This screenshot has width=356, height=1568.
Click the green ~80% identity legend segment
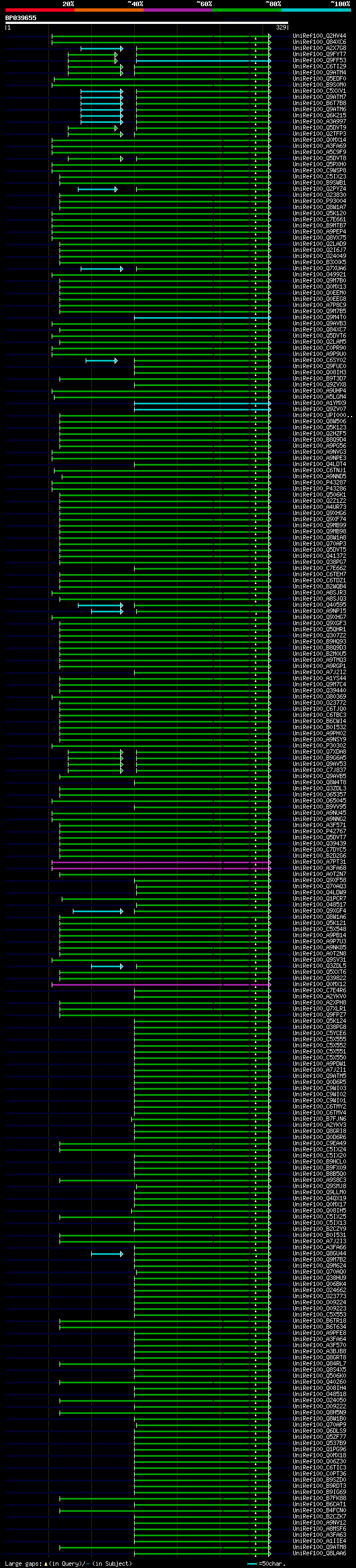247,10
